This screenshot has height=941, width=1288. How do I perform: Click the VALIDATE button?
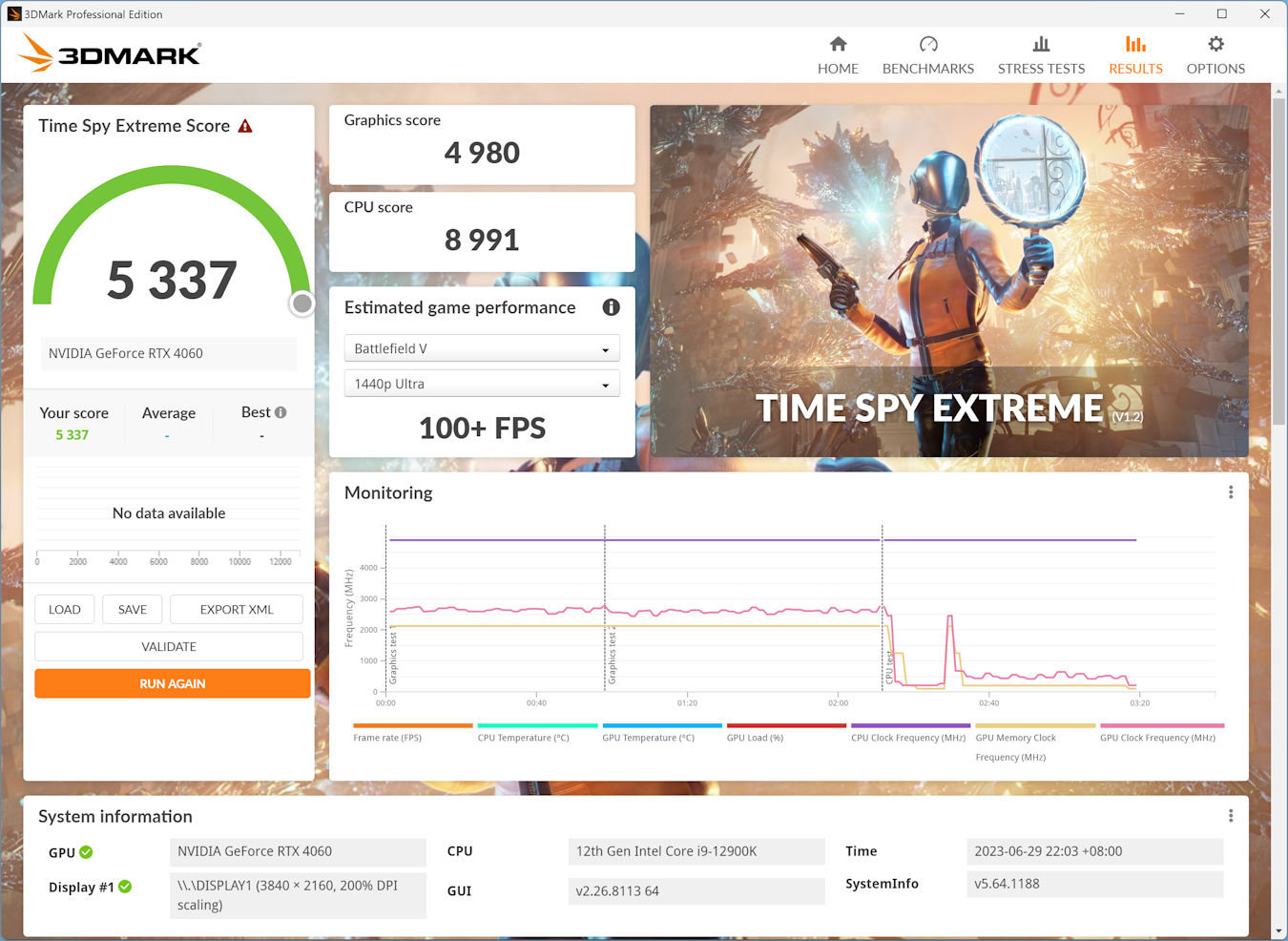pyautogui.click(x=169, y=647)
